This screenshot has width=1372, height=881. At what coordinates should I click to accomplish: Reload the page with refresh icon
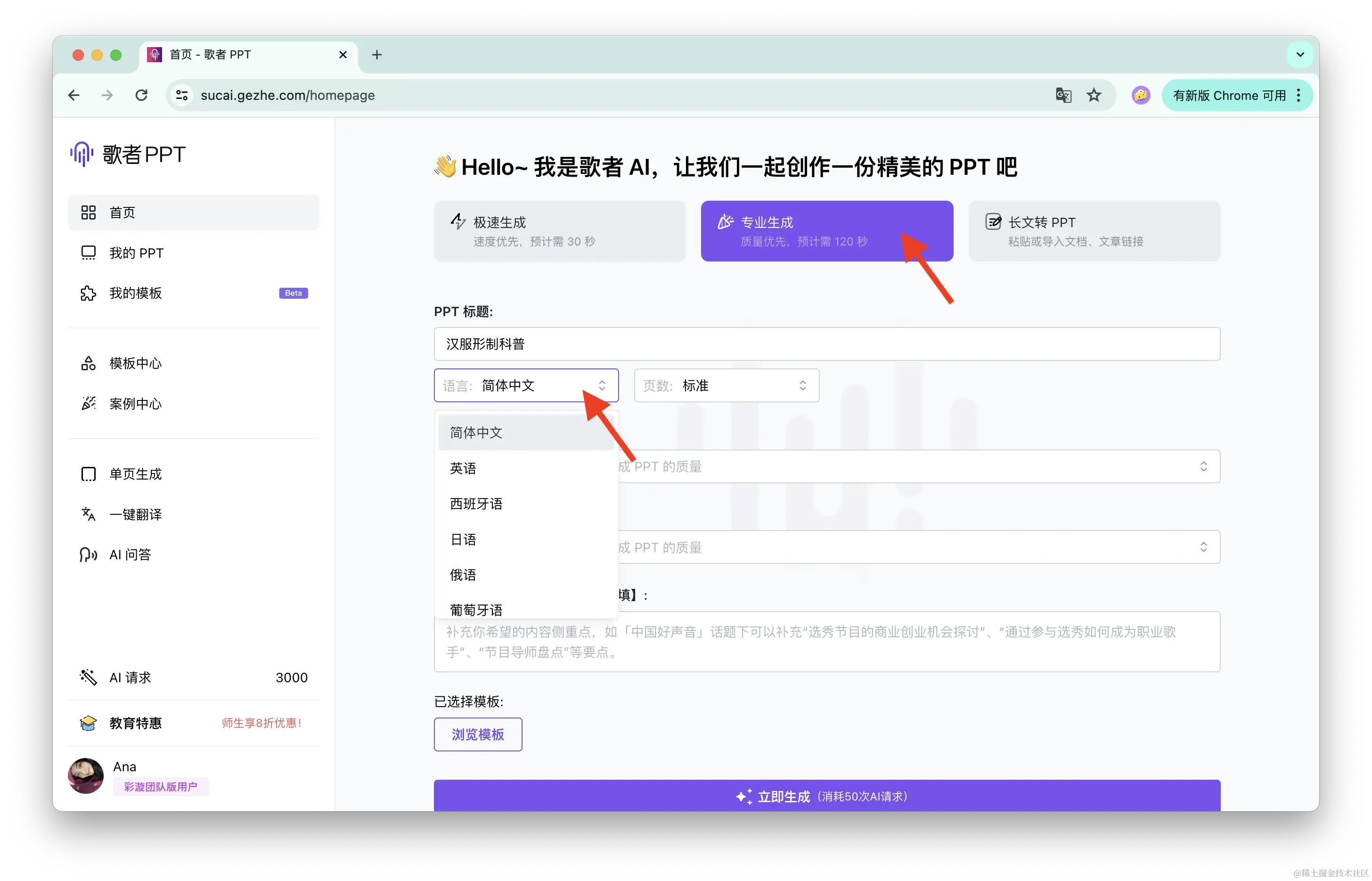point(141,95)
